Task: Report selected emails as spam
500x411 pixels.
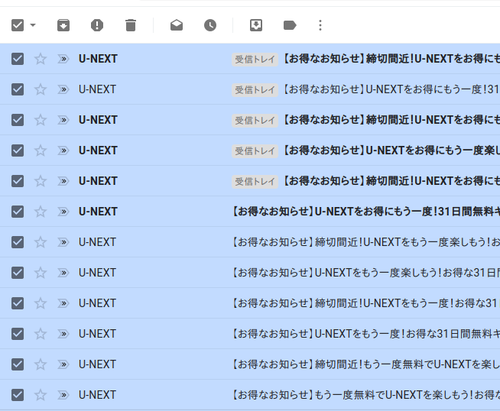Action: (x=97, y=25)
